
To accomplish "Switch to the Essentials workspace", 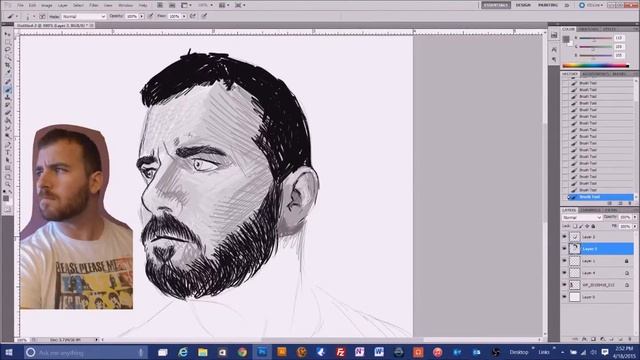I will tap(496, 5).
